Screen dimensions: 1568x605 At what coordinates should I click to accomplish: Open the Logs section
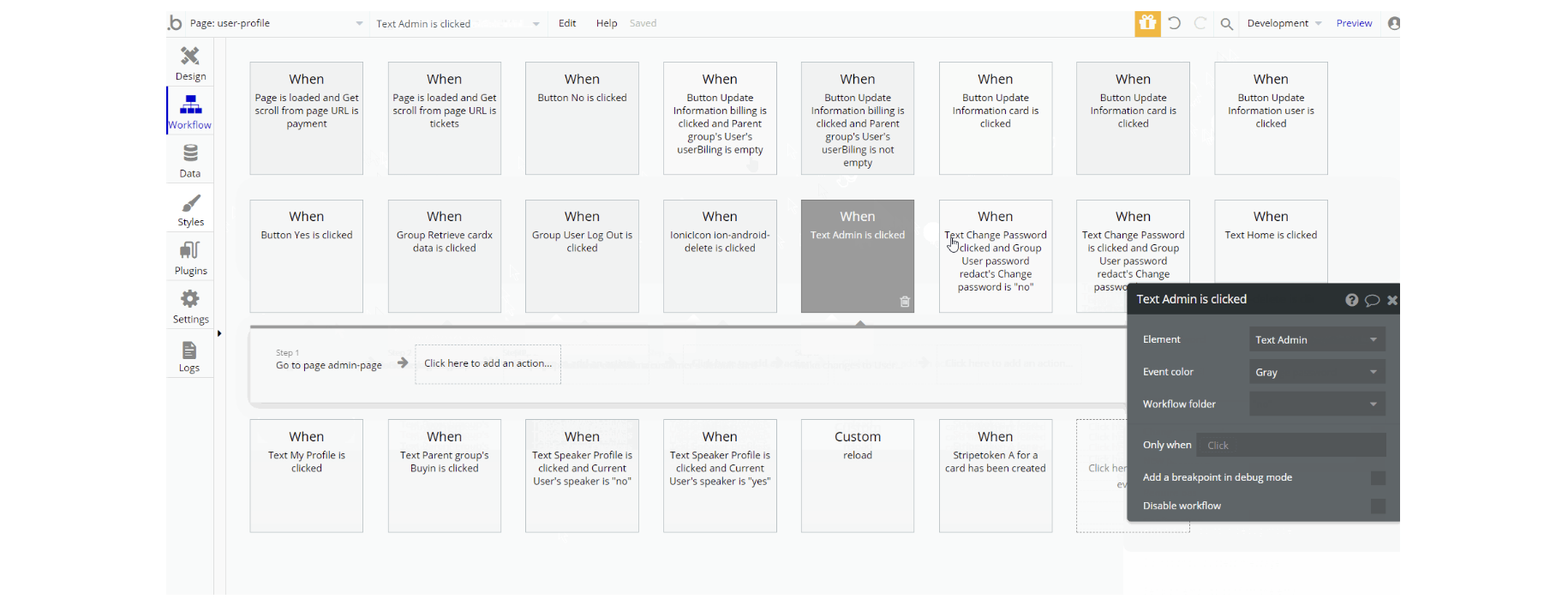(x=189, y=356)
